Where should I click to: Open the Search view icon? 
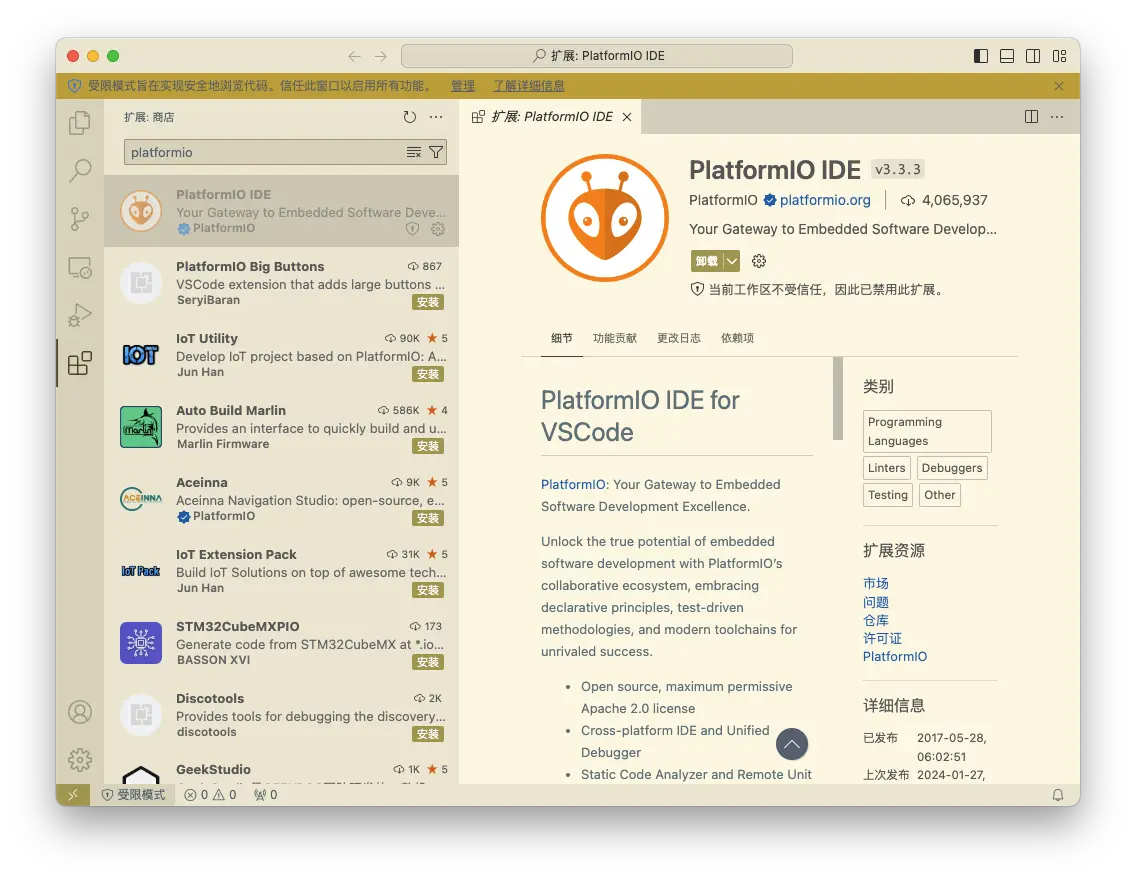[x=80, y=171]
